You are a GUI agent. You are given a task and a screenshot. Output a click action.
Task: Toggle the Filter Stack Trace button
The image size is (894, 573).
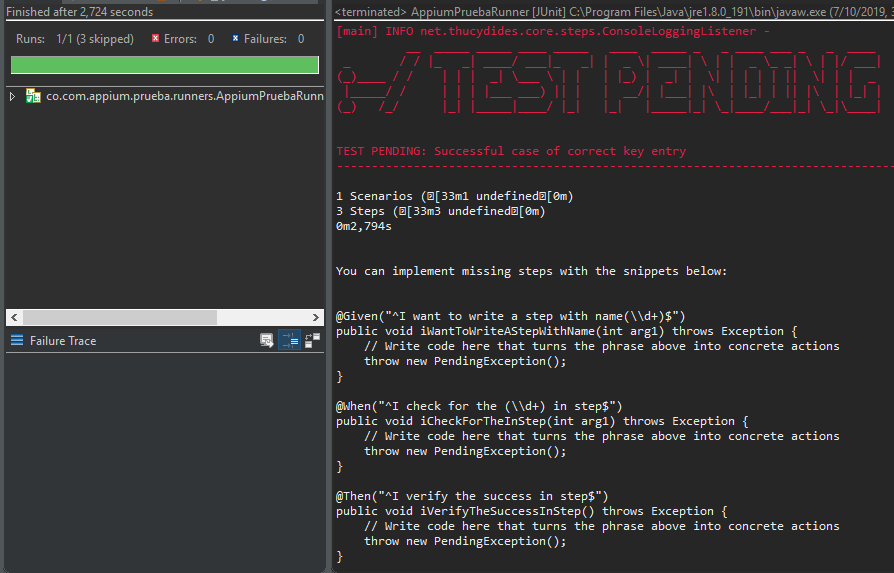pos(290,341)
